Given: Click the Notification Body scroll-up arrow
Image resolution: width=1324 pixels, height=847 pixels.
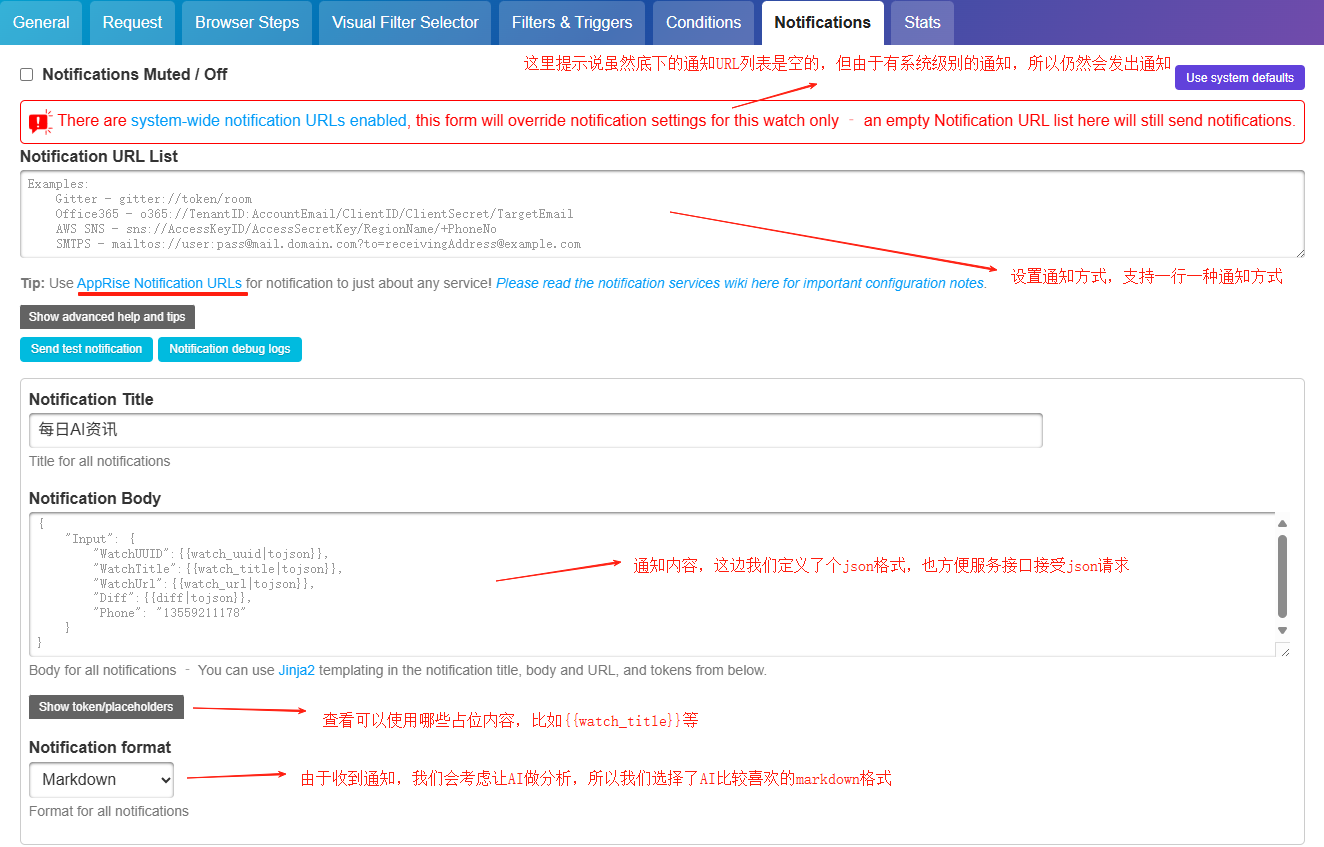Looking at the screenshot, I should click(x=1282, y=524).
